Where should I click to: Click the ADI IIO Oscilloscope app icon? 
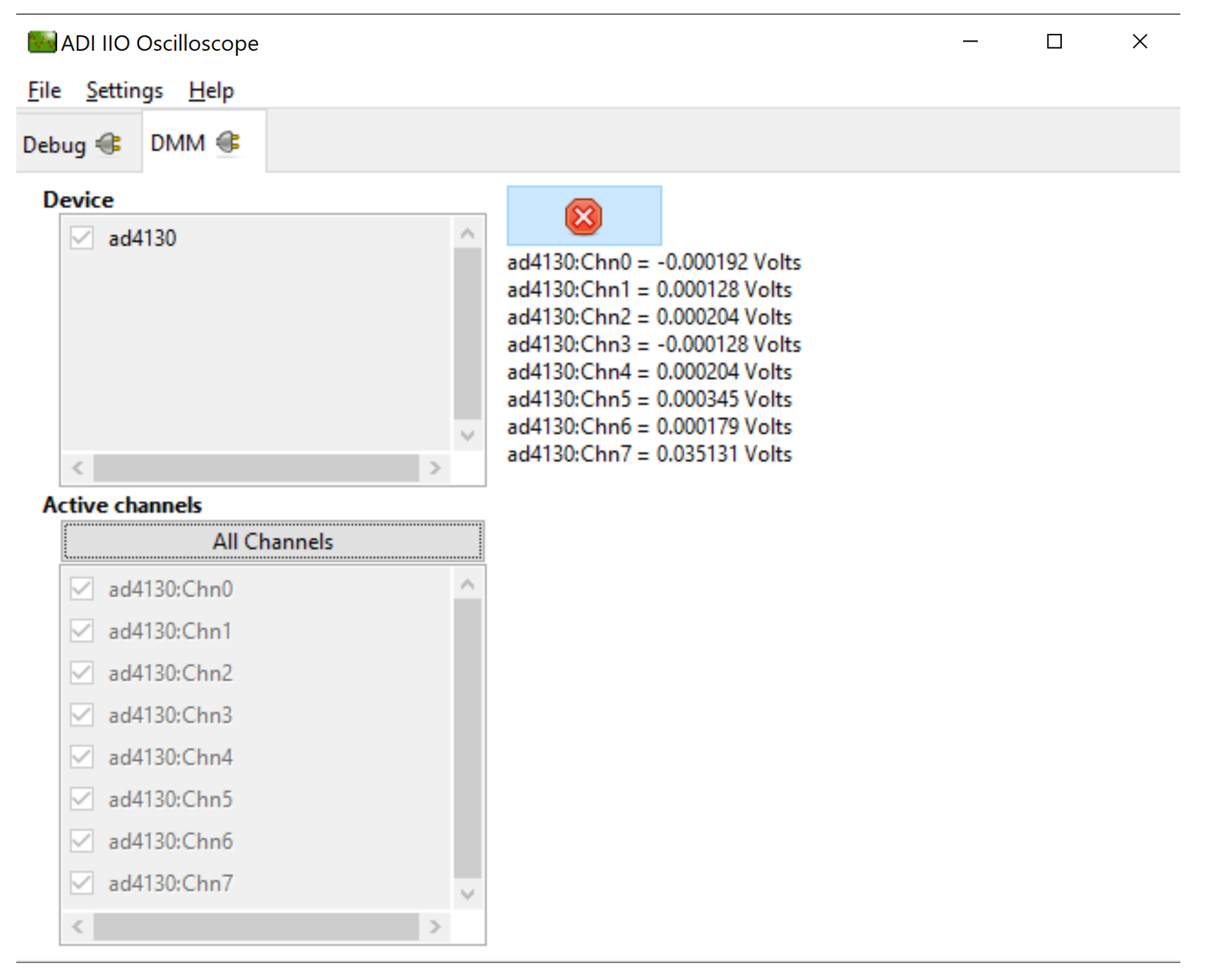(42, 42)
